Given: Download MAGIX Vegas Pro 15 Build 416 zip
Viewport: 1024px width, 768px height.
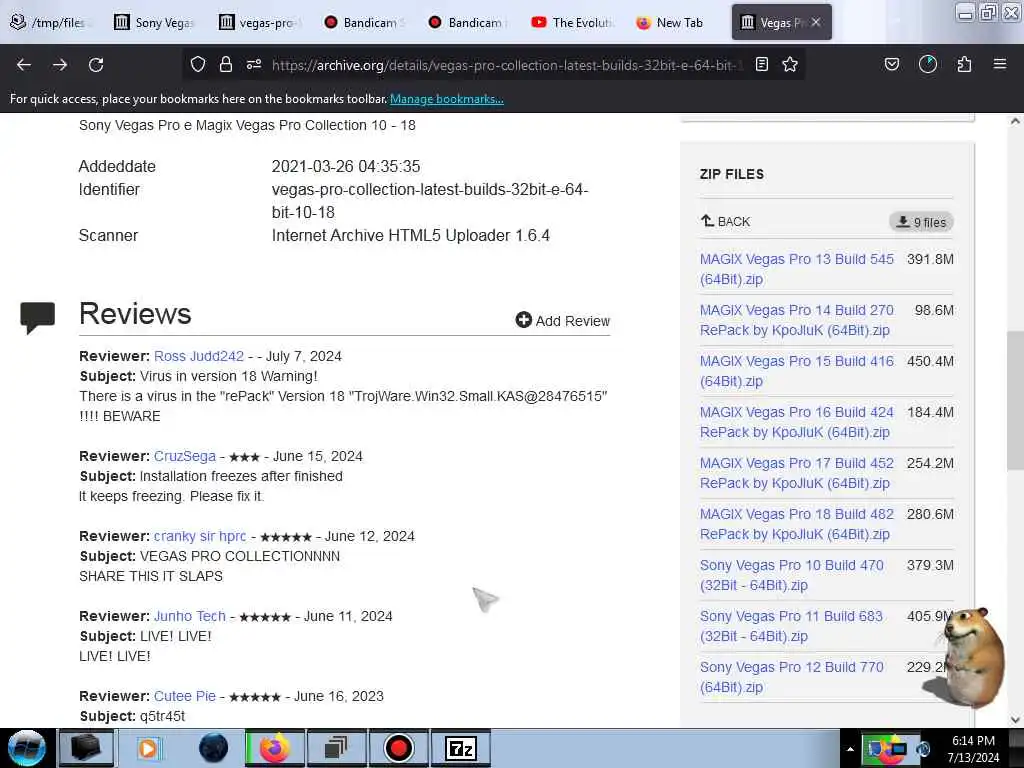Looking at the screenshot, I should pyautogui.click(x=797, y=371).
